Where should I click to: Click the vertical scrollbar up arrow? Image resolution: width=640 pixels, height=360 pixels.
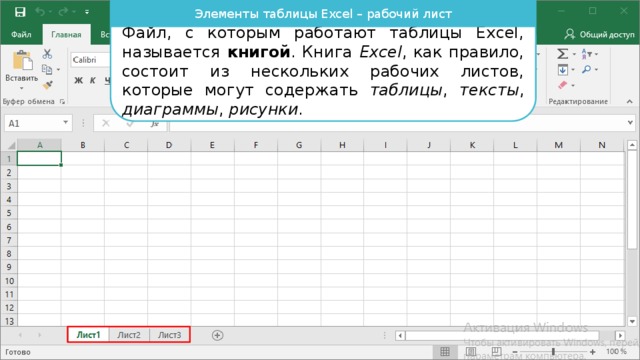[632, 145]
